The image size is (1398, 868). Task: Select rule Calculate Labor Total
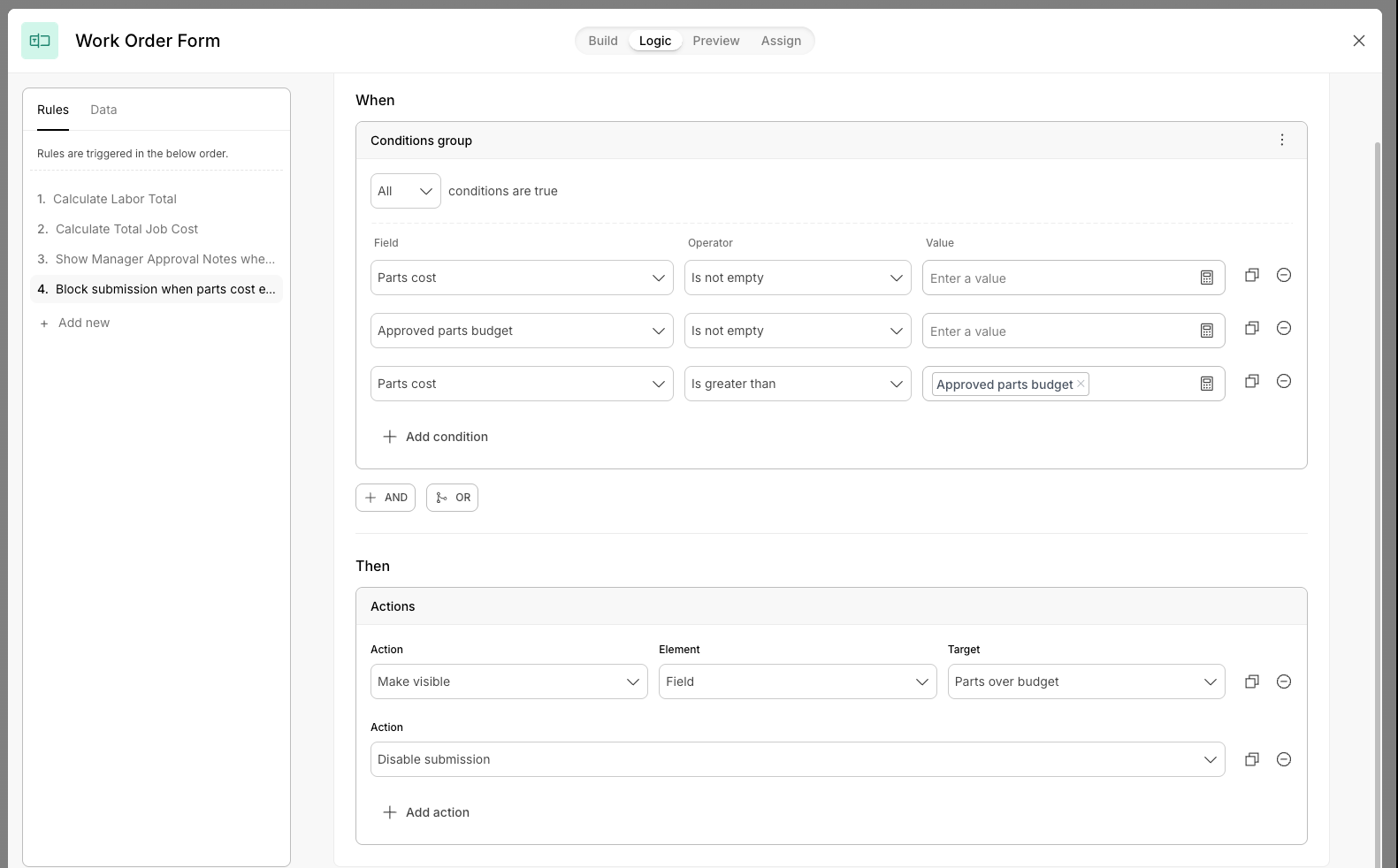157,199
